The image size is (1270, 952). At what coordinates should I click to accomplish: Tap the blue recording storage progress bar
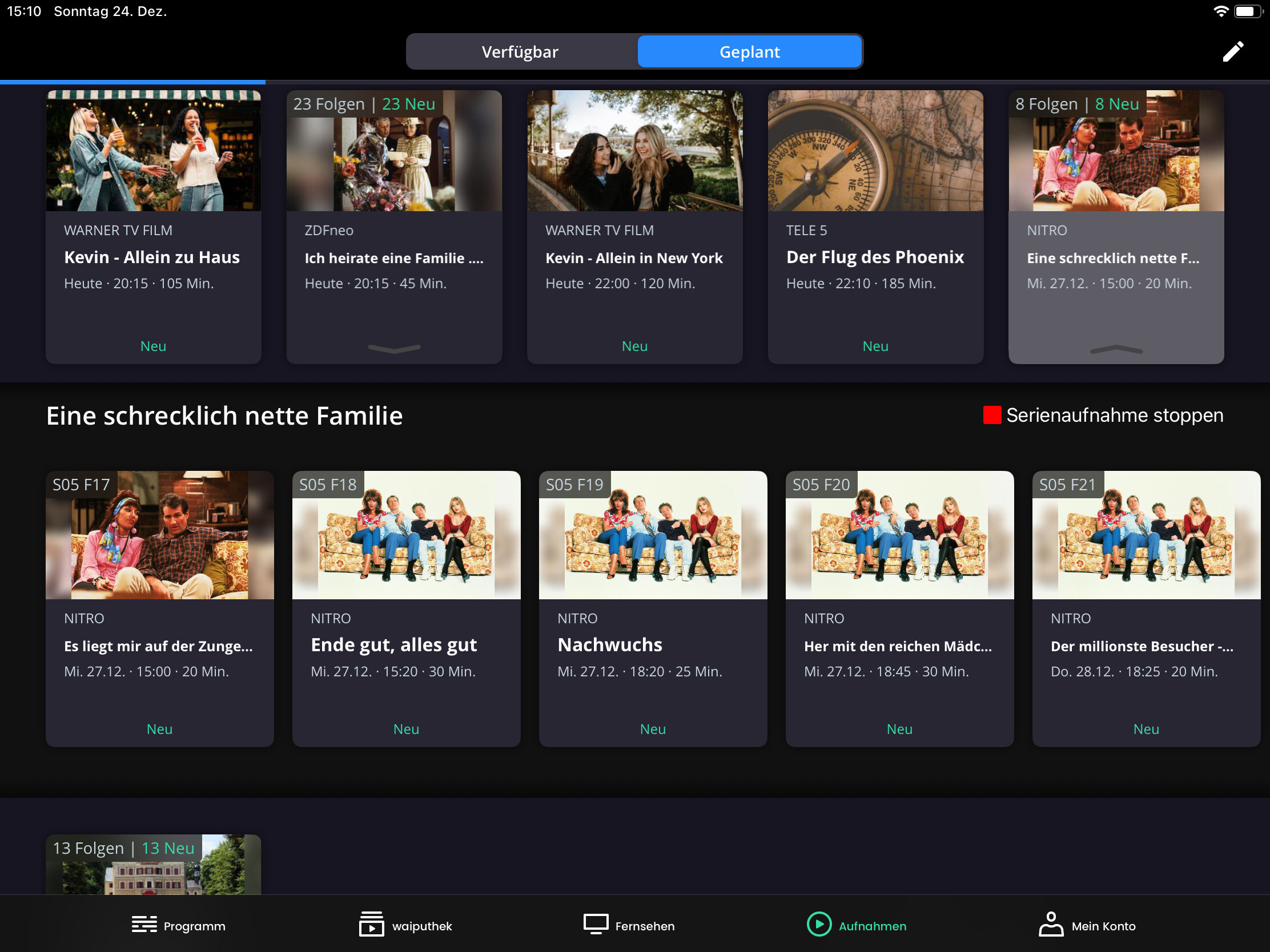tap(132, 82)
